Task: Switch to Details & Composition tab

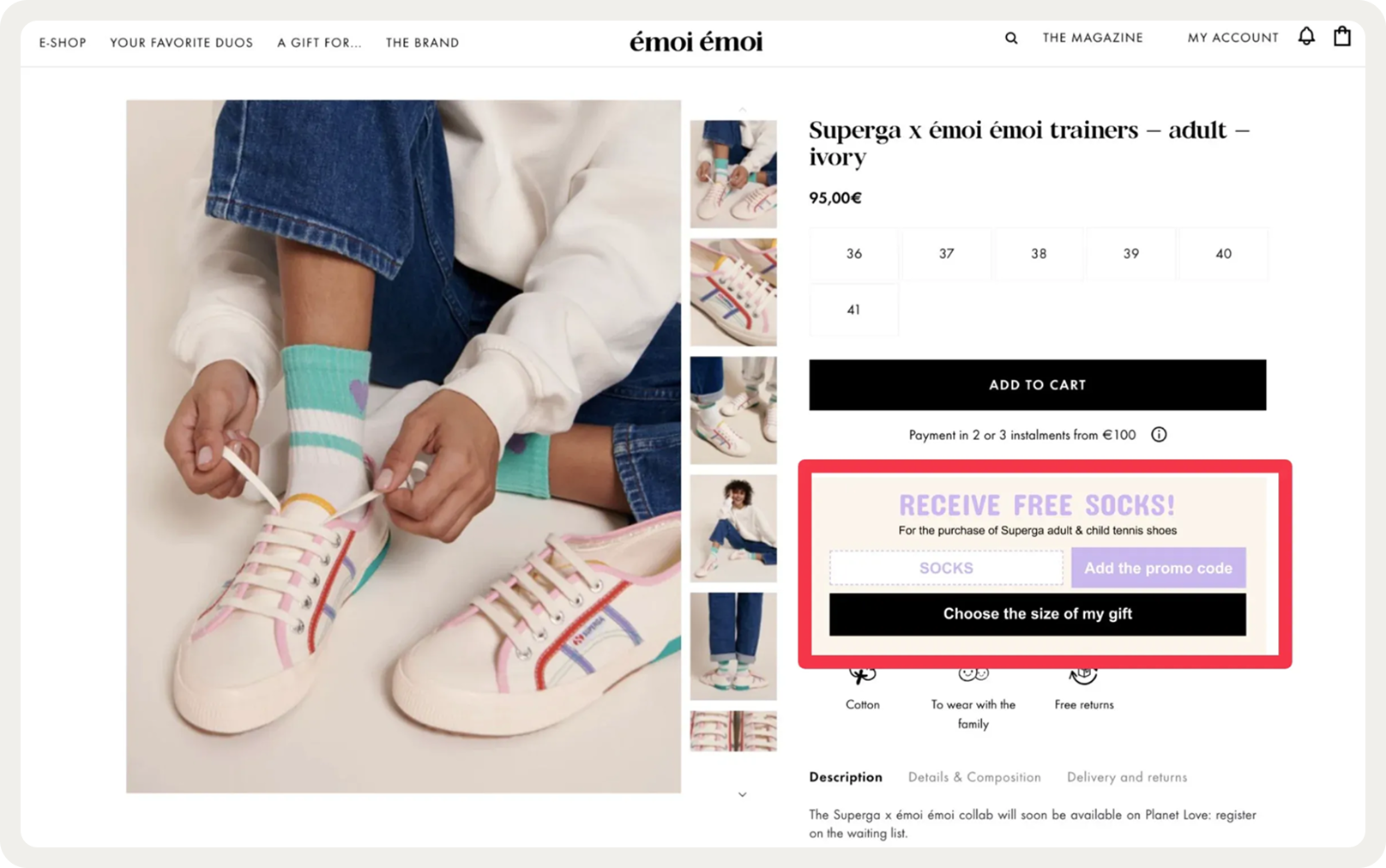Action: pos(974,777)
